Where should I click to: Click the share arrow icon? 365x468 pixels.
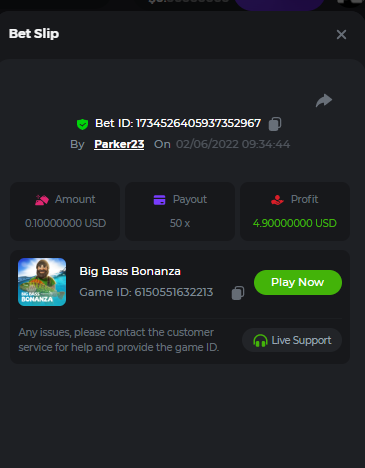324,100
